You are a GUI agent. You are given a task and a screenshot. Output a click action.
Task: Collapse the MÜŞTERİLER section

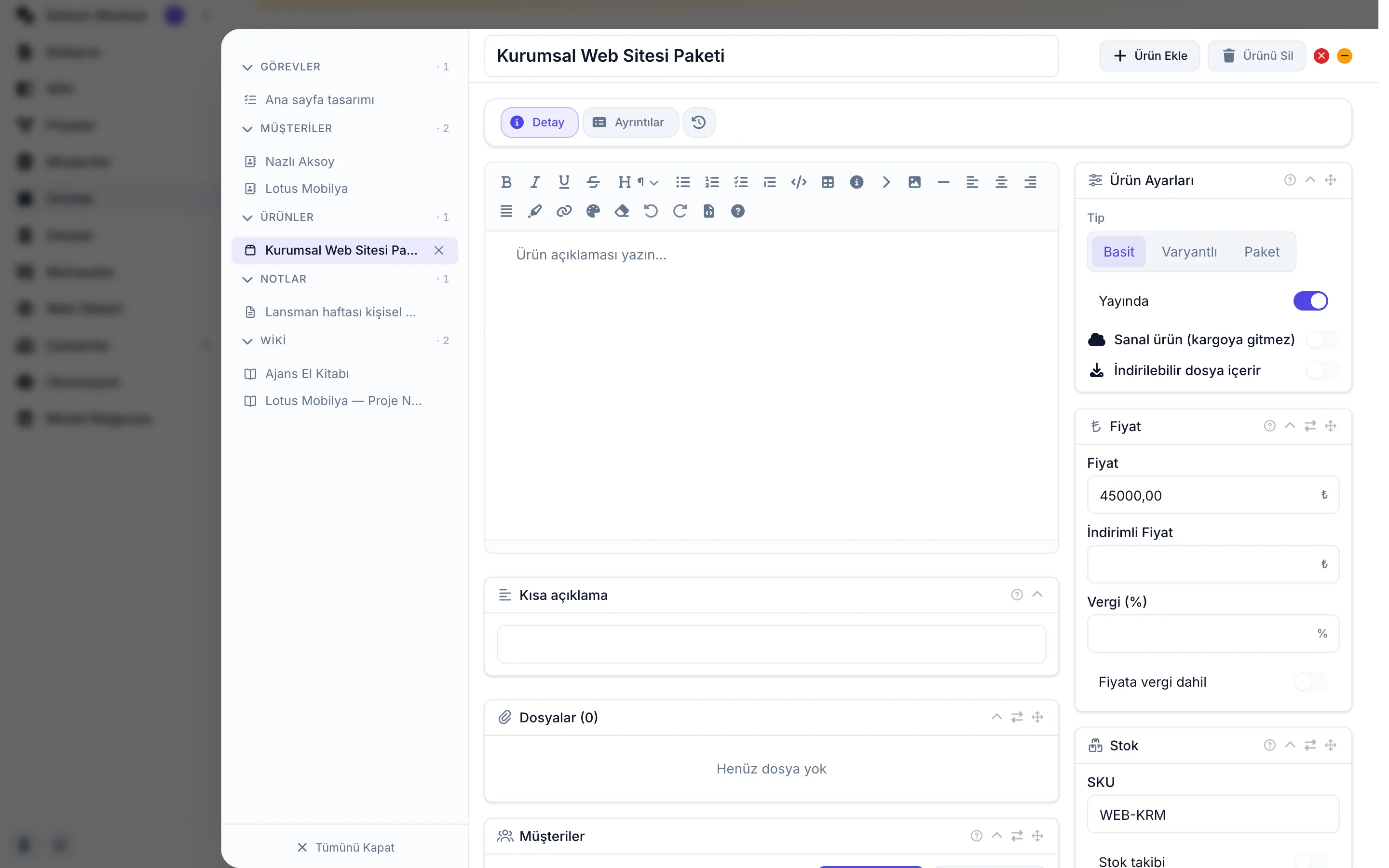247,129
